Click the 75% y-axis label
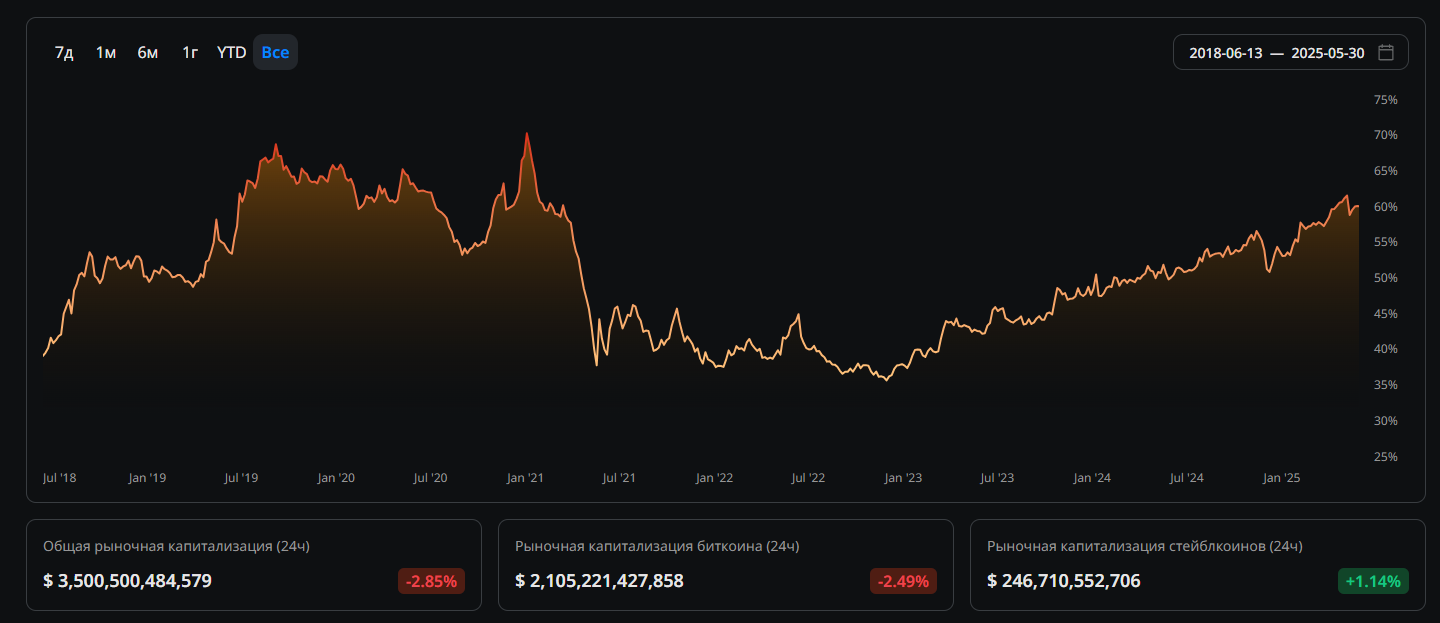Image resolution: width=1440 pixels, height=623 pixels. [x=1386, y=100]
